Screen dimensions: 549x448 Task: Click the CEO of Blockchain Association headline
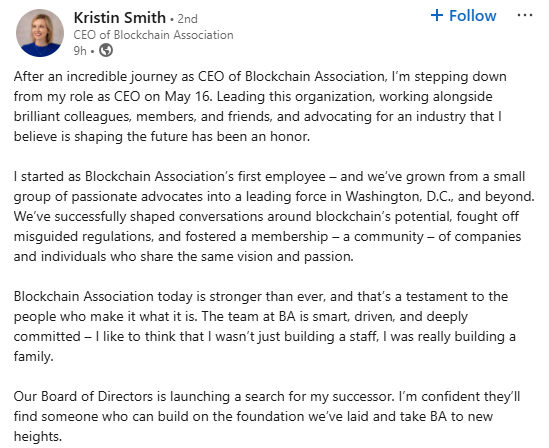click(x=153, y=35)
